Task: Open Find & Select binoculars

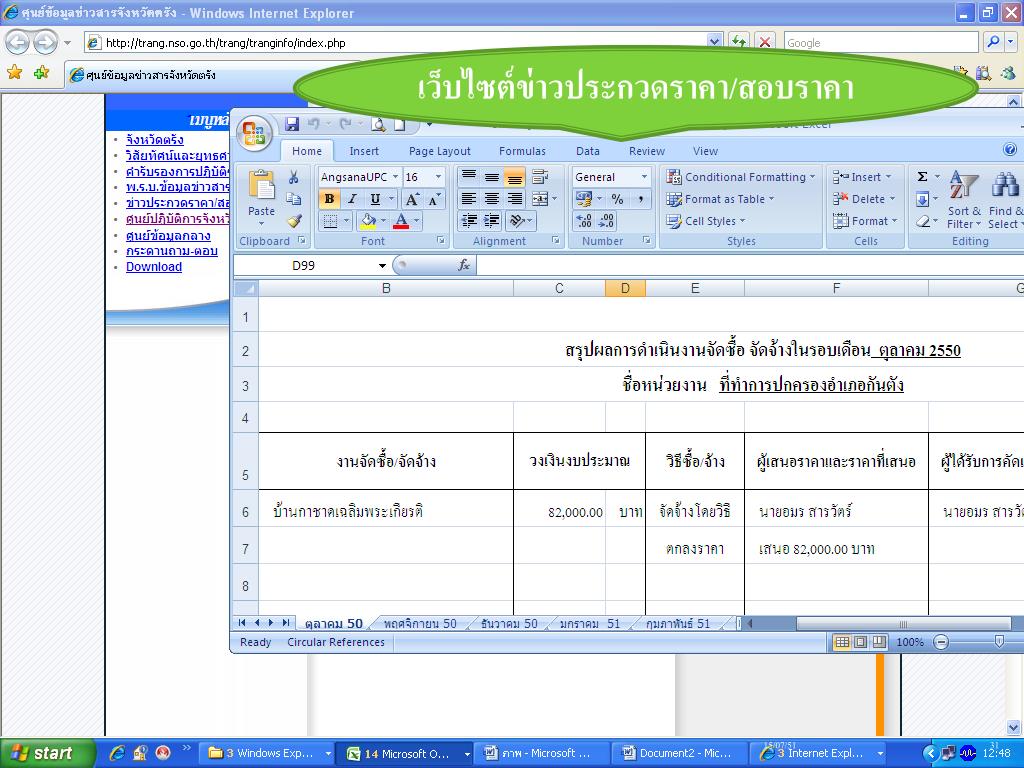Action: 1005,199
